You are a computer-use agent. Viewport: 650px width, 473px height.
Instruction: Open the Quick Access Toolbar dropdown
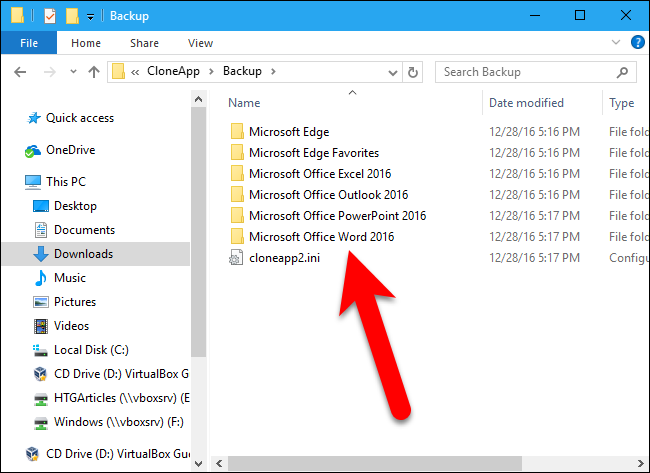[90, 16]
